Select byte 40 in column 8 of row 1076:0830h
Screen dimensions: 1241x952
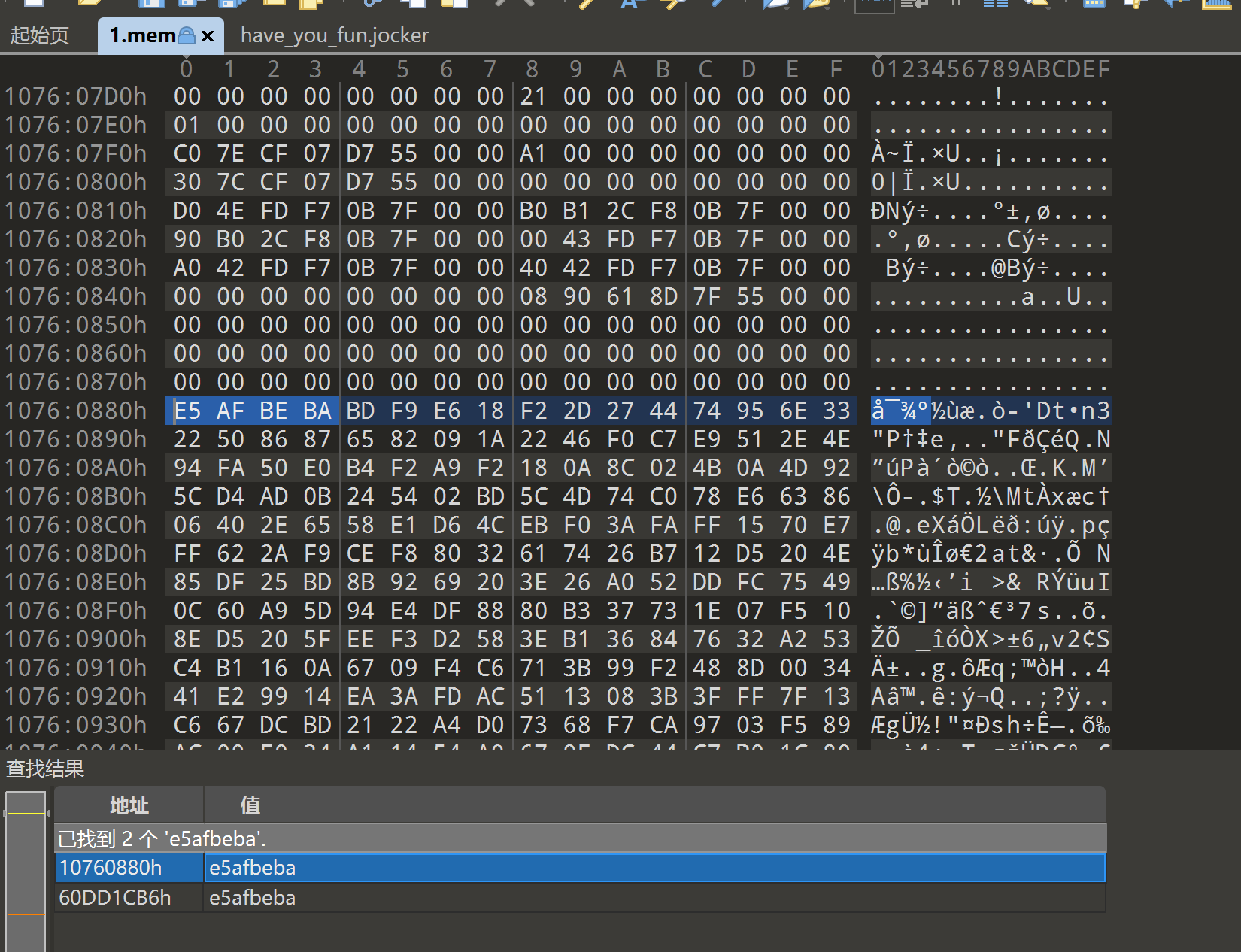click(x=533, y=268)
